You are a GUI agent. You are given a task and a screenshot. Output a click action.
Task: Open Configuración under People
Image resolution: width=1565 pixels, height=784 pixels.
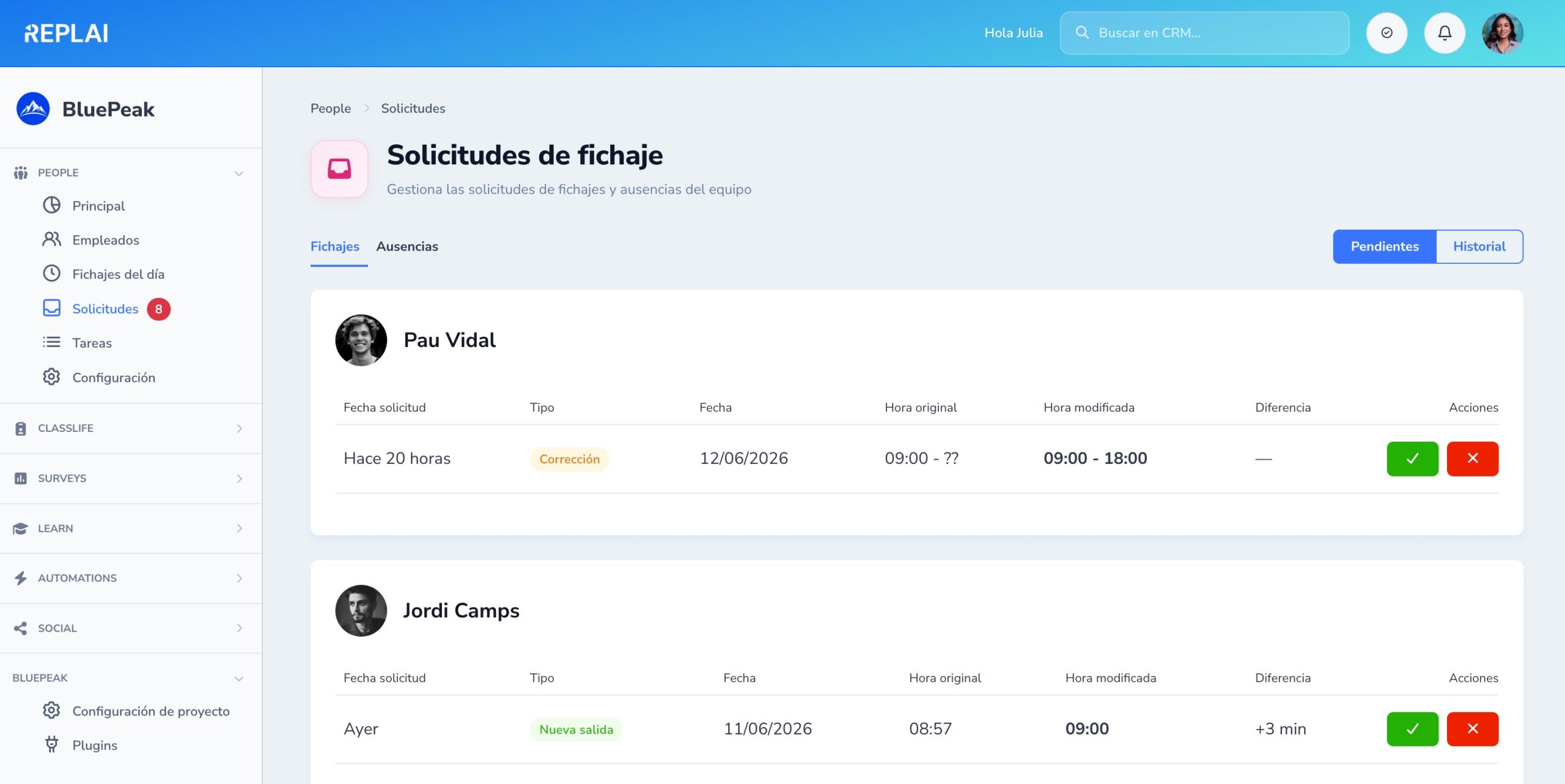click(114, 378)
